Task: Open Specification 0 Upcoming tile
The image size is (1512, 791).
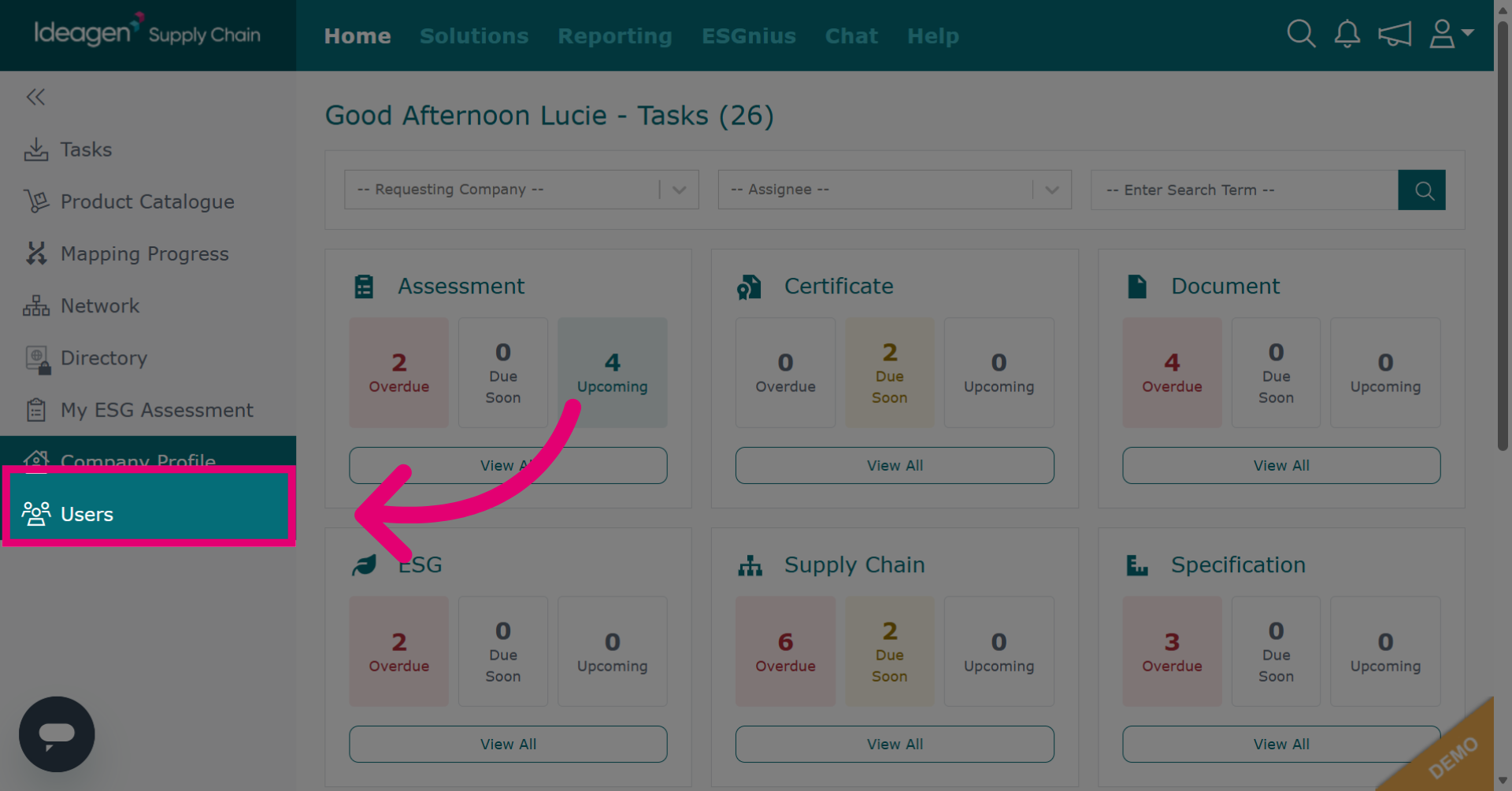Action: pyautogui.click(x=1385, y=652)
